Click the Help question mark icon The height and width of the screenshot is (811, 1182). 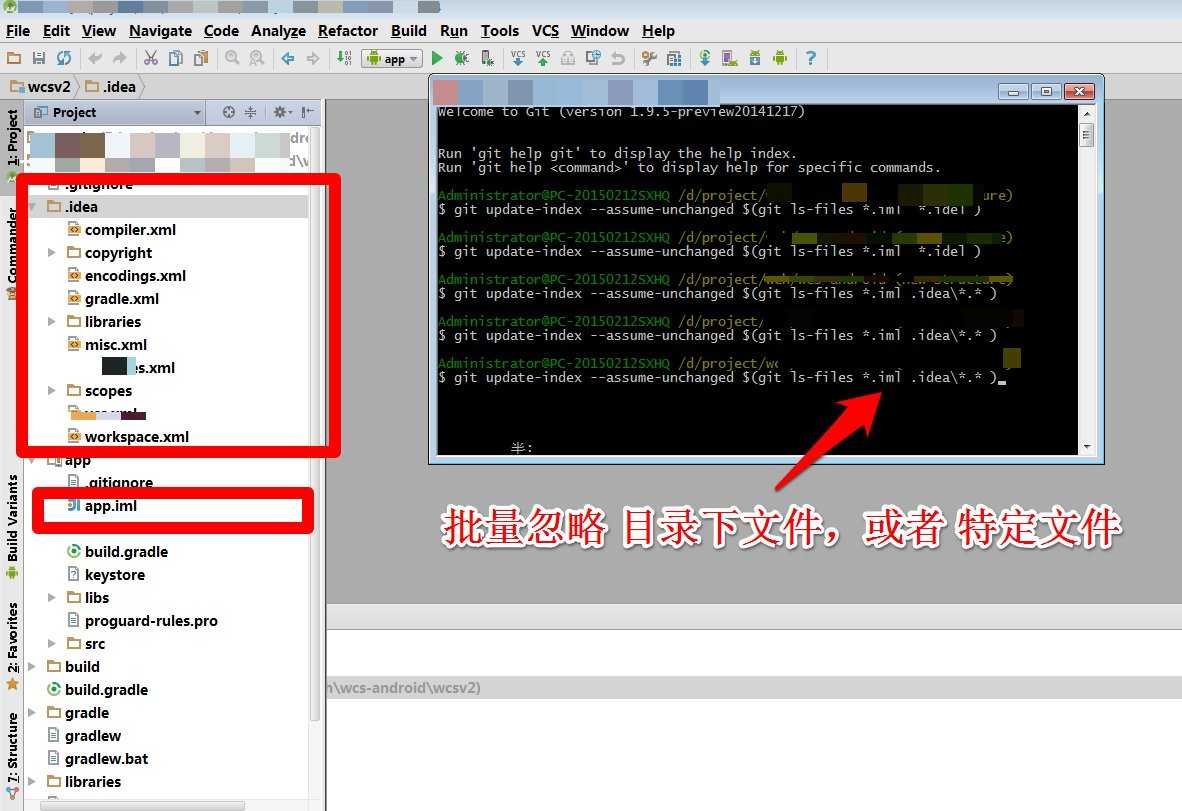811,58
